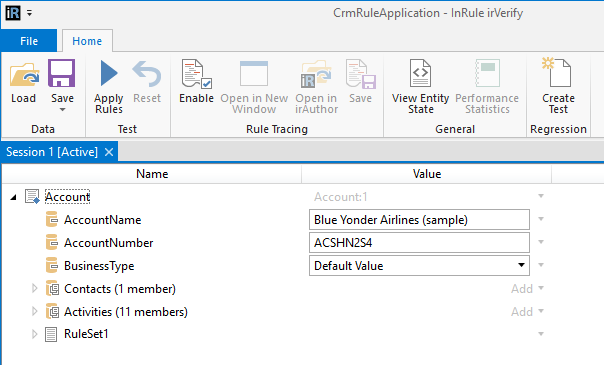
Task: Click the Name column header
Action: (x=152, y=174)
